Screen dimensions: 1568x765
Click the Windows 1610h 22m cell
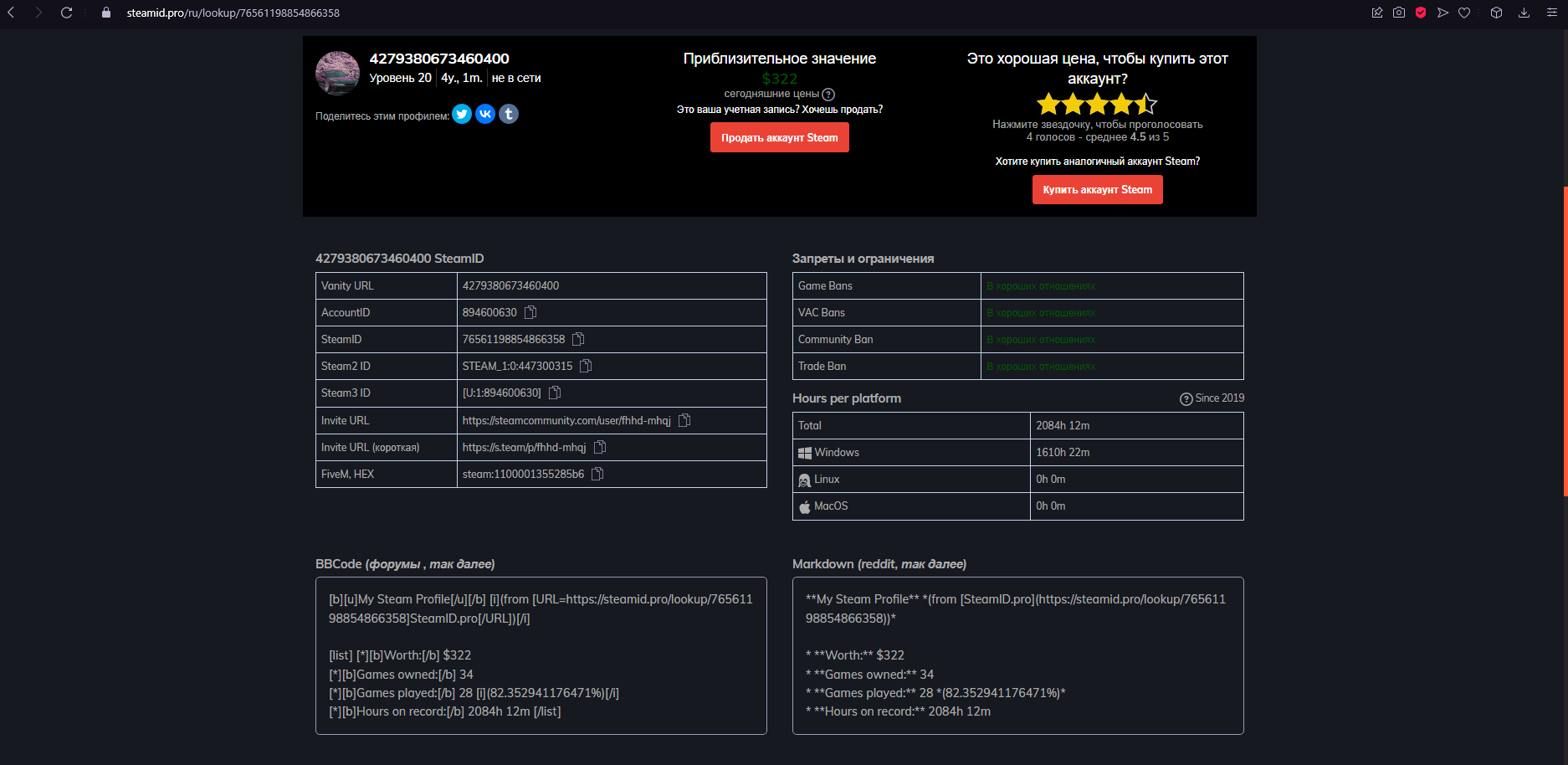click(1136, 452)
